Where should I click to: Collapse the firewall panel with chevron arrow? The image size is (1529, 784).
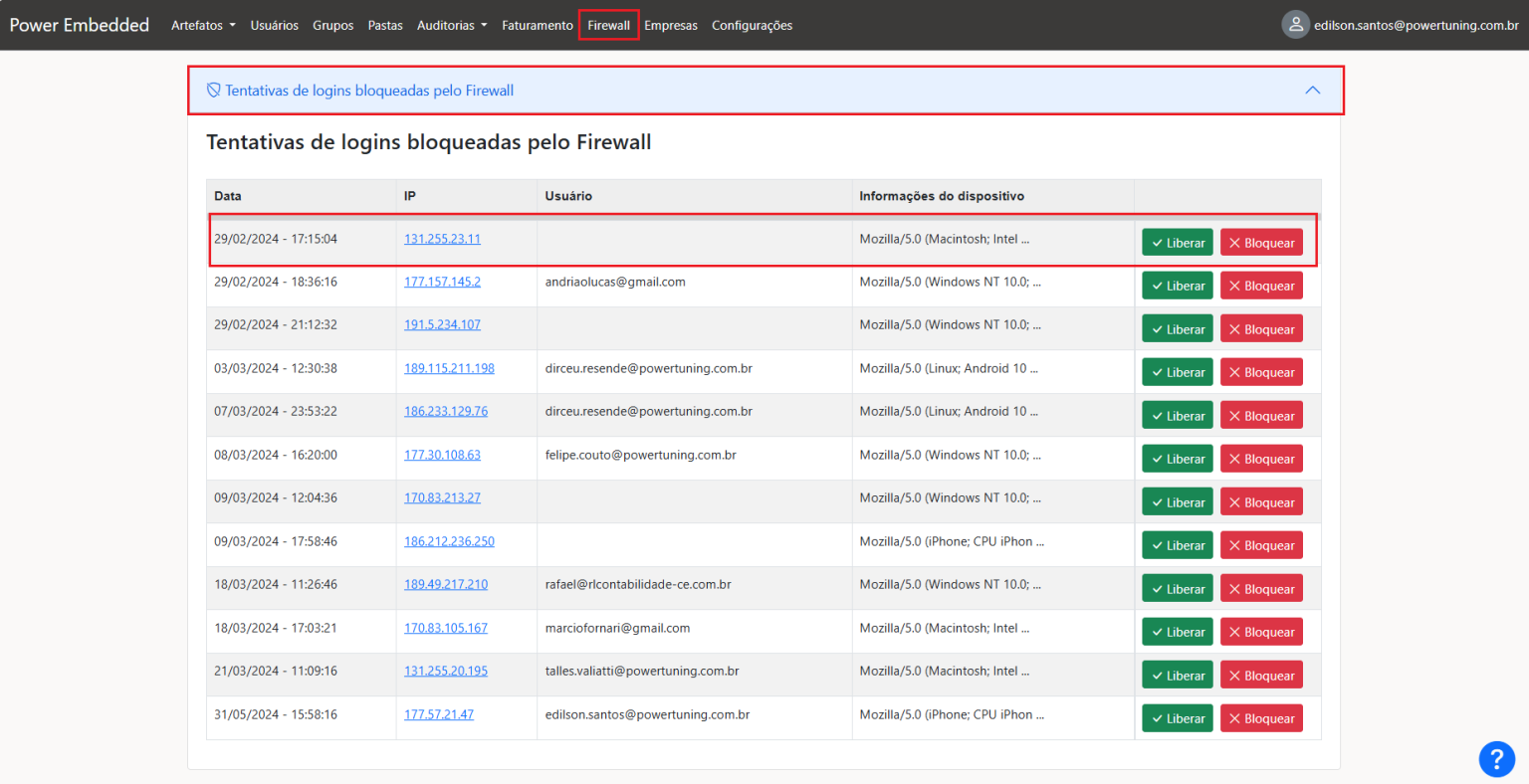tap(1312, 91)
